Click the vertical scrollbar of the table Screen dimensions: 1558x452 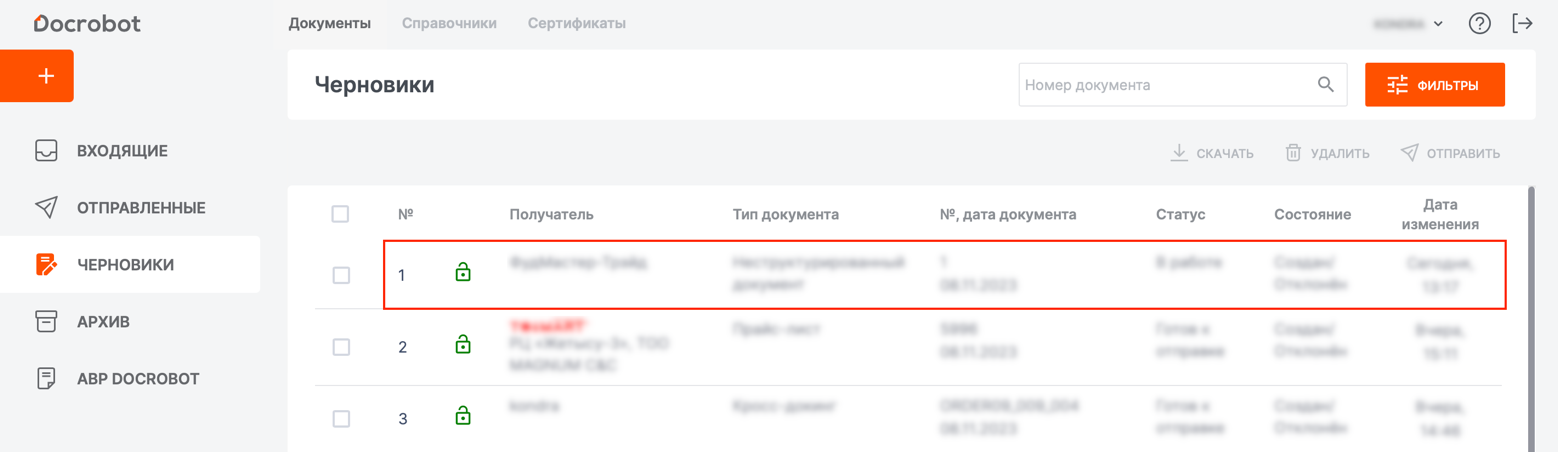coord(1531,318)
